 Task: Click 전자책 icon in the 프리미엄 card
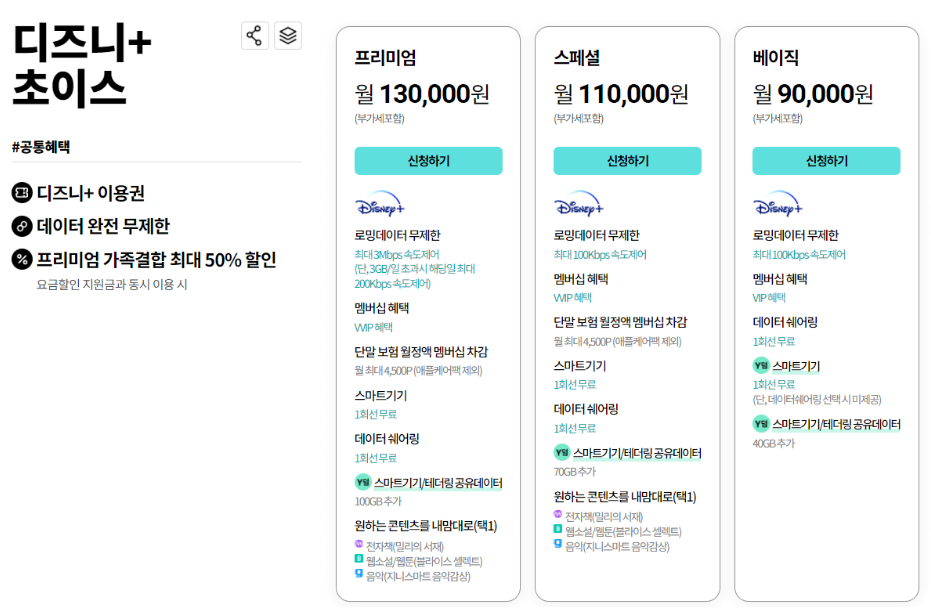[359, 543]
